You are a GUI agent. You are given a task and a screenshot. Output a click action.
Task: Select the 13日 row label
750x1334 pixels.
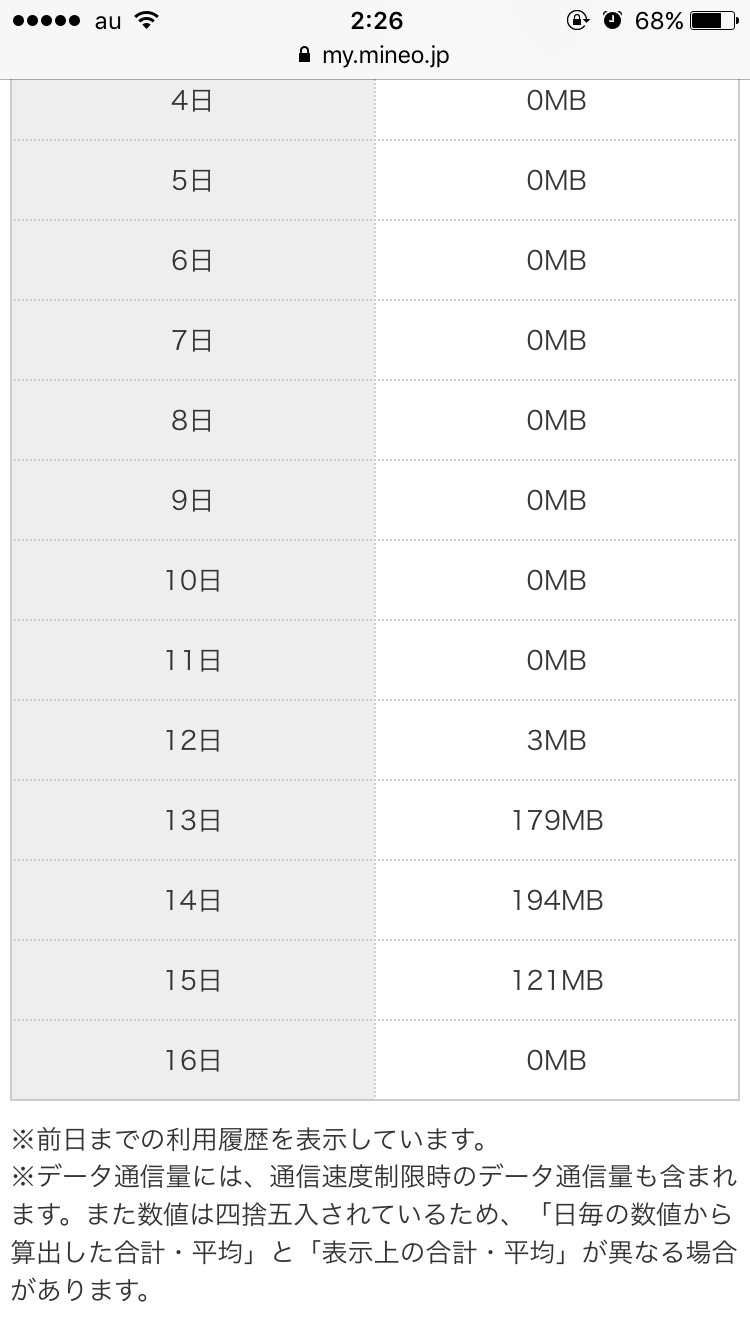click(x=193, y=820)
